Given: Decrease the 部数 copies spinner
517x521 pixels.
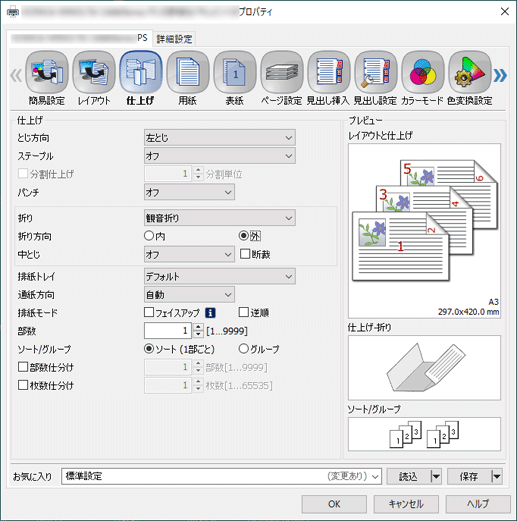Looking at the screenshot, I should click(x=198, y=335).
